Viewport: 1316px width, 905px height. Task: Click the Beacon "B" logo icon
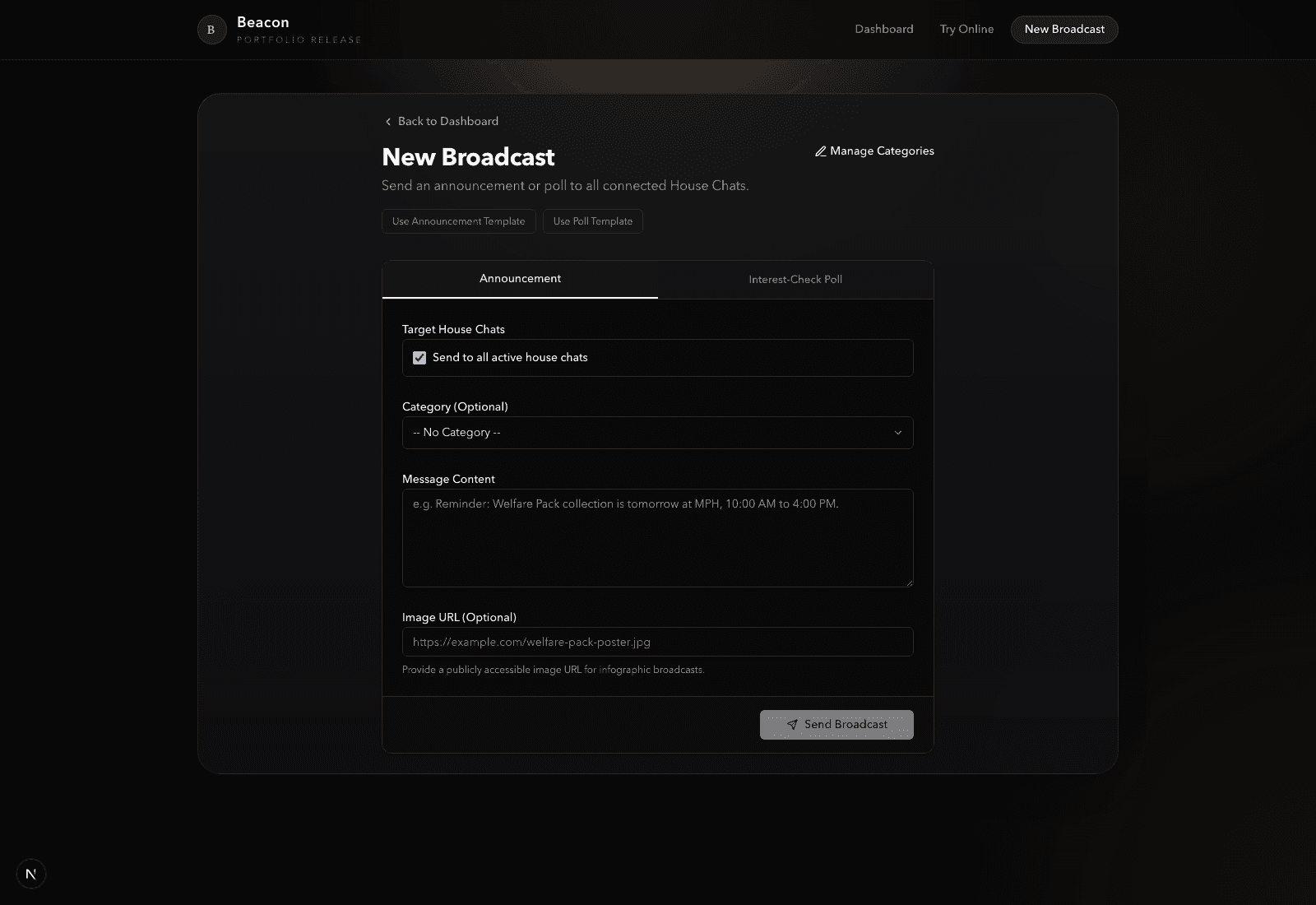click(211, 29)
